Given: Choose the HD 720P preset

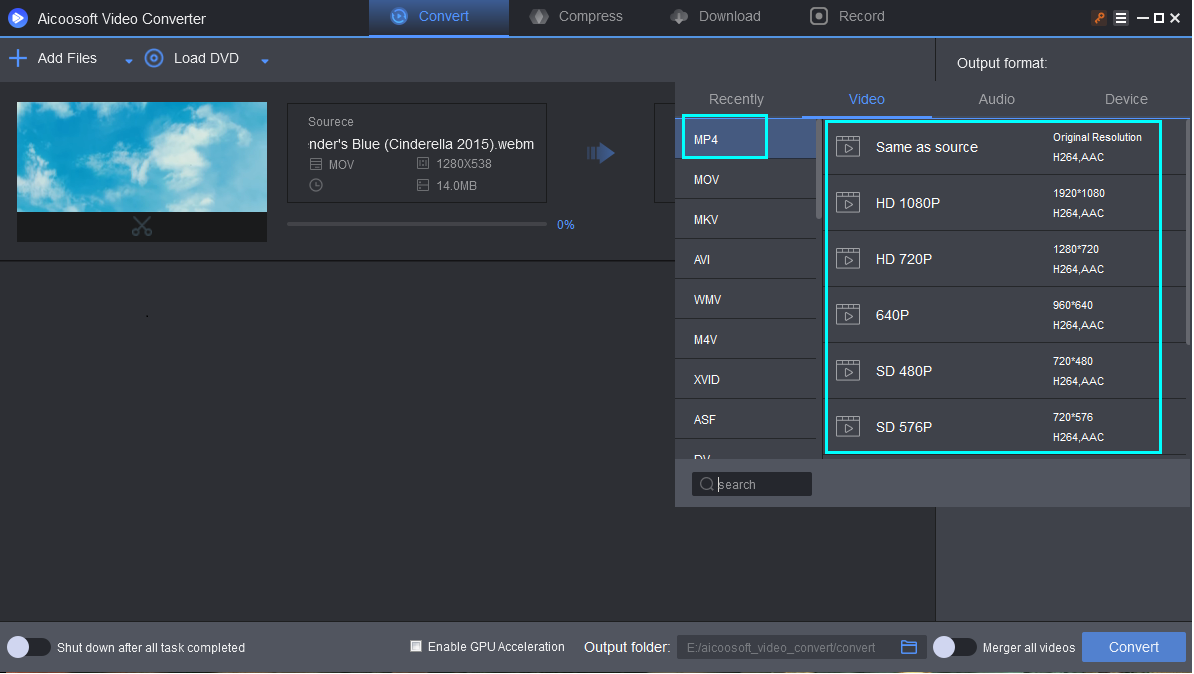Looking at the screenshot, I should click(x=1004, y=259).
